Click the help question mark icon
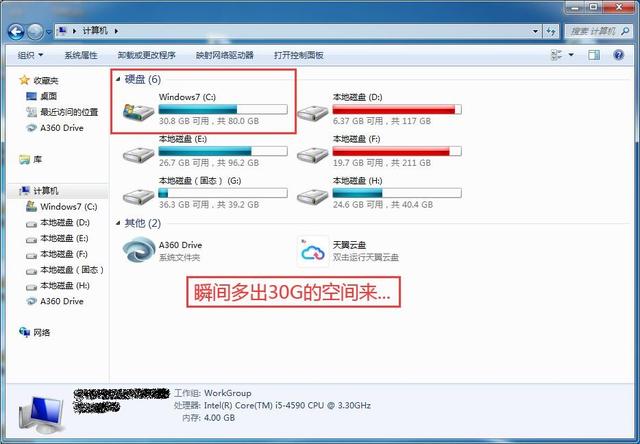 (618, 55)
